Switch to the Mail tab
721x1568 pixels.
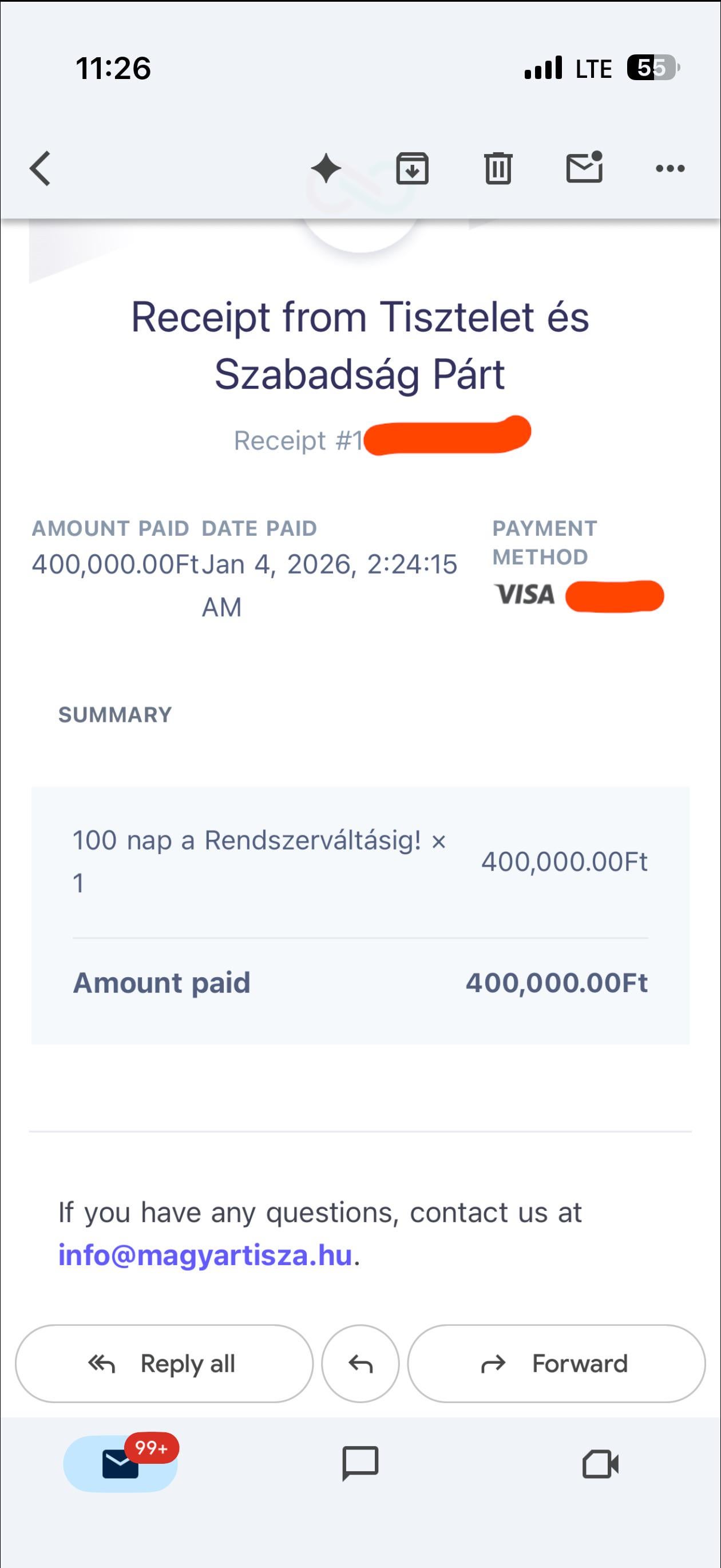pyautogui.click(x=120, y=1464)
